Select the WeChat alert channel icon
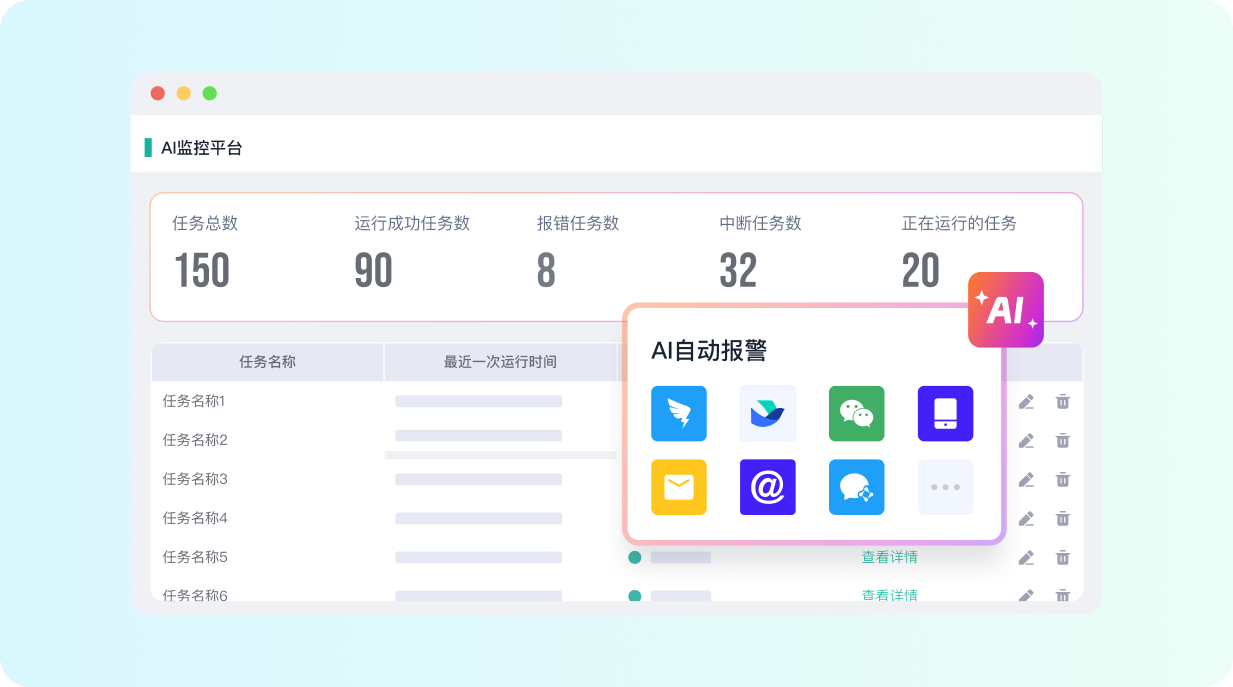 [856, 413]
